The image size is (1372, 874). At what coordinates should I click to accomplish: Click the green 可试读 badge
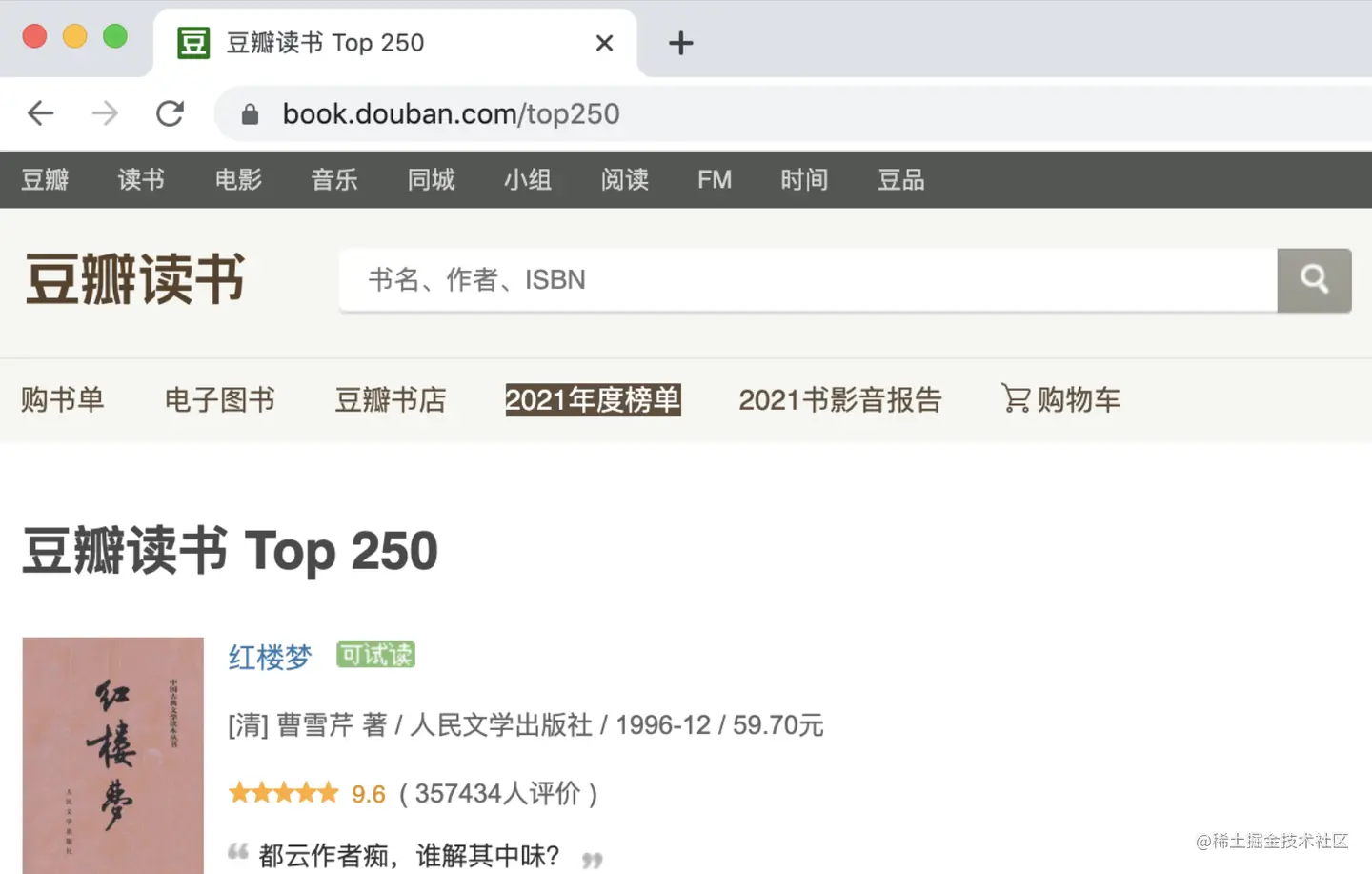pos(376,655)
